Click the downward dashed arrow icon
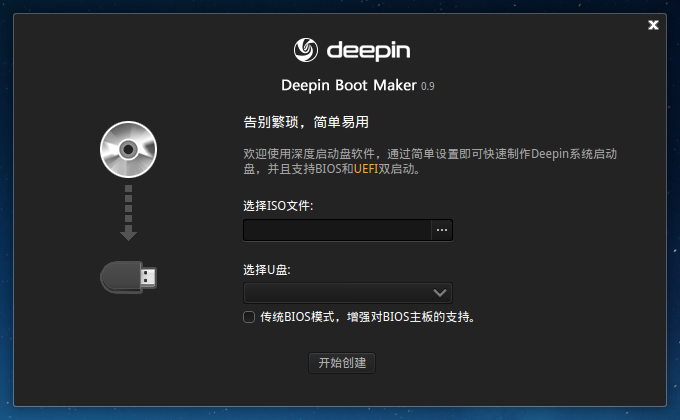Image resolution: width=680 pixels, height=420 pixels. (x=128, y=213)
